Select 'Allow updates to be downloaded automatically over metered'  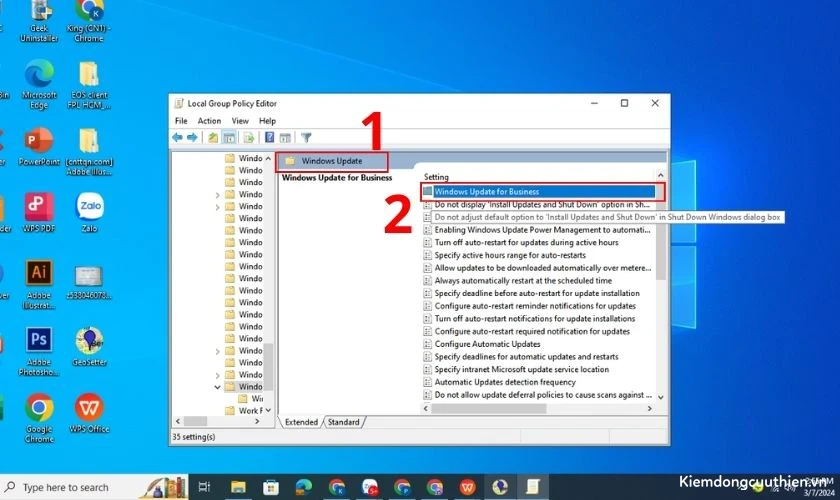(538, 268)
